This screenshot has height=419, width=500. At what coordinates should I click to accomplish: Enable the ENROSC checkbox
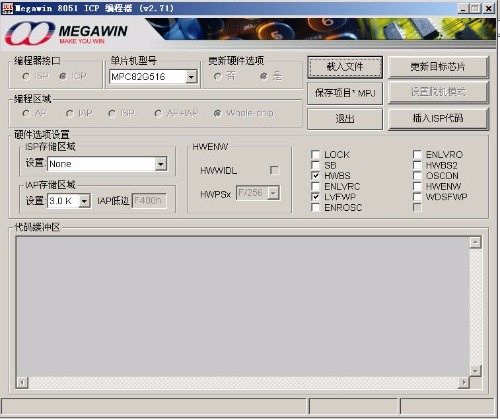click(315, 208)
